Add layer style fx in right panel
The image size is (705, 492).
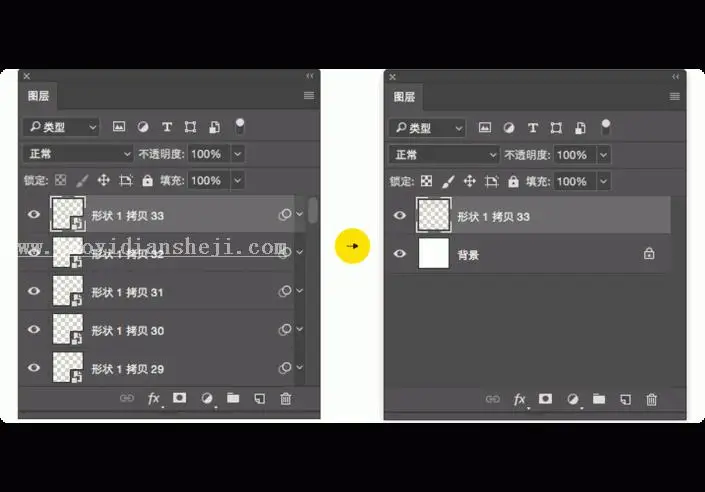click(x=520, y=399)
